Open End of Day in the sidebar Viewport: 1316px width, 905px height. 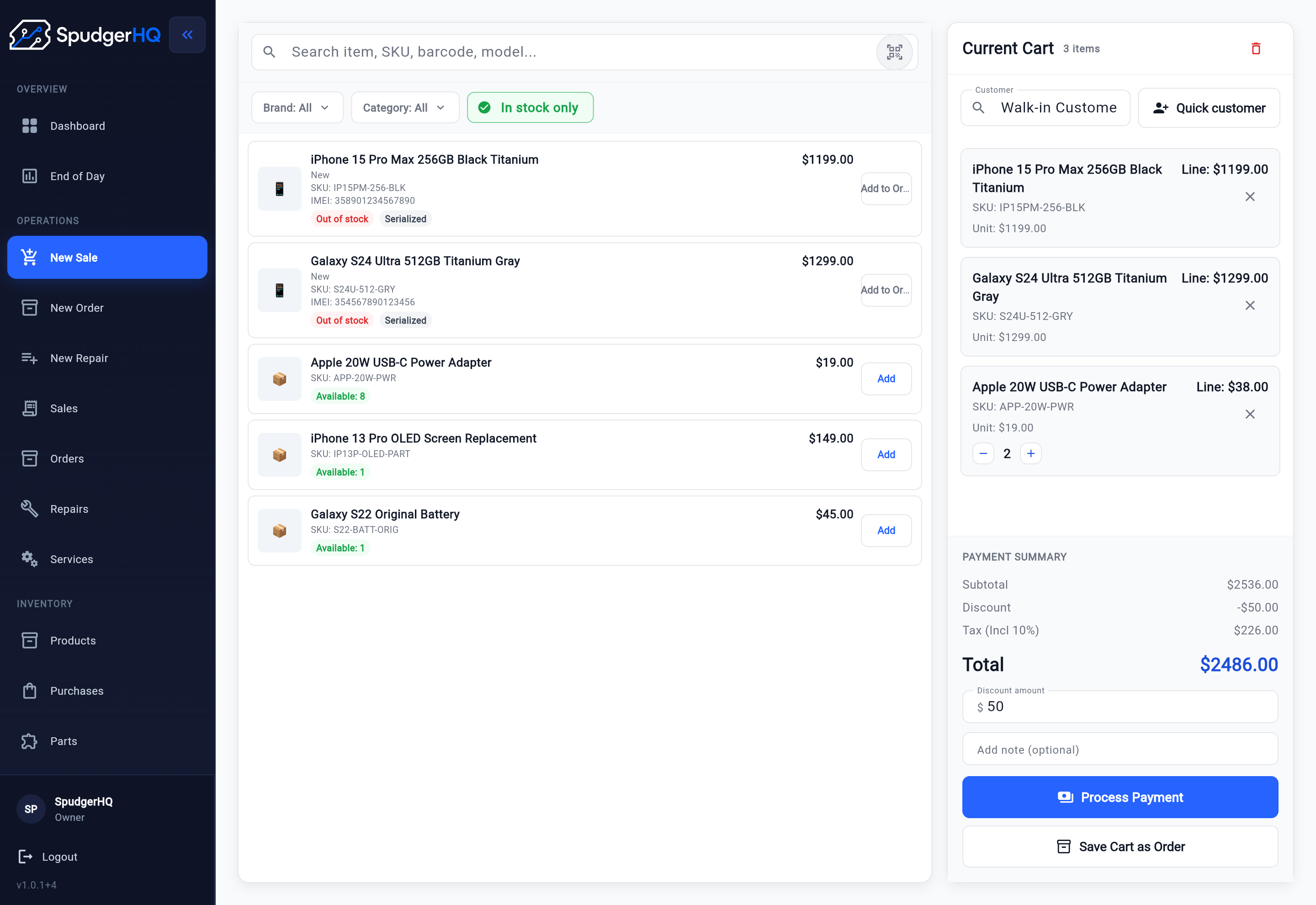click(x=107, y=176)
